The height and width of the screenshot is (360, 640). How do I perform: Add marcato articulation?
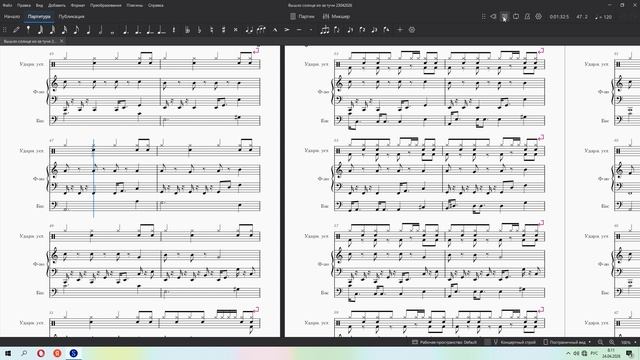[x=275, y=29]
